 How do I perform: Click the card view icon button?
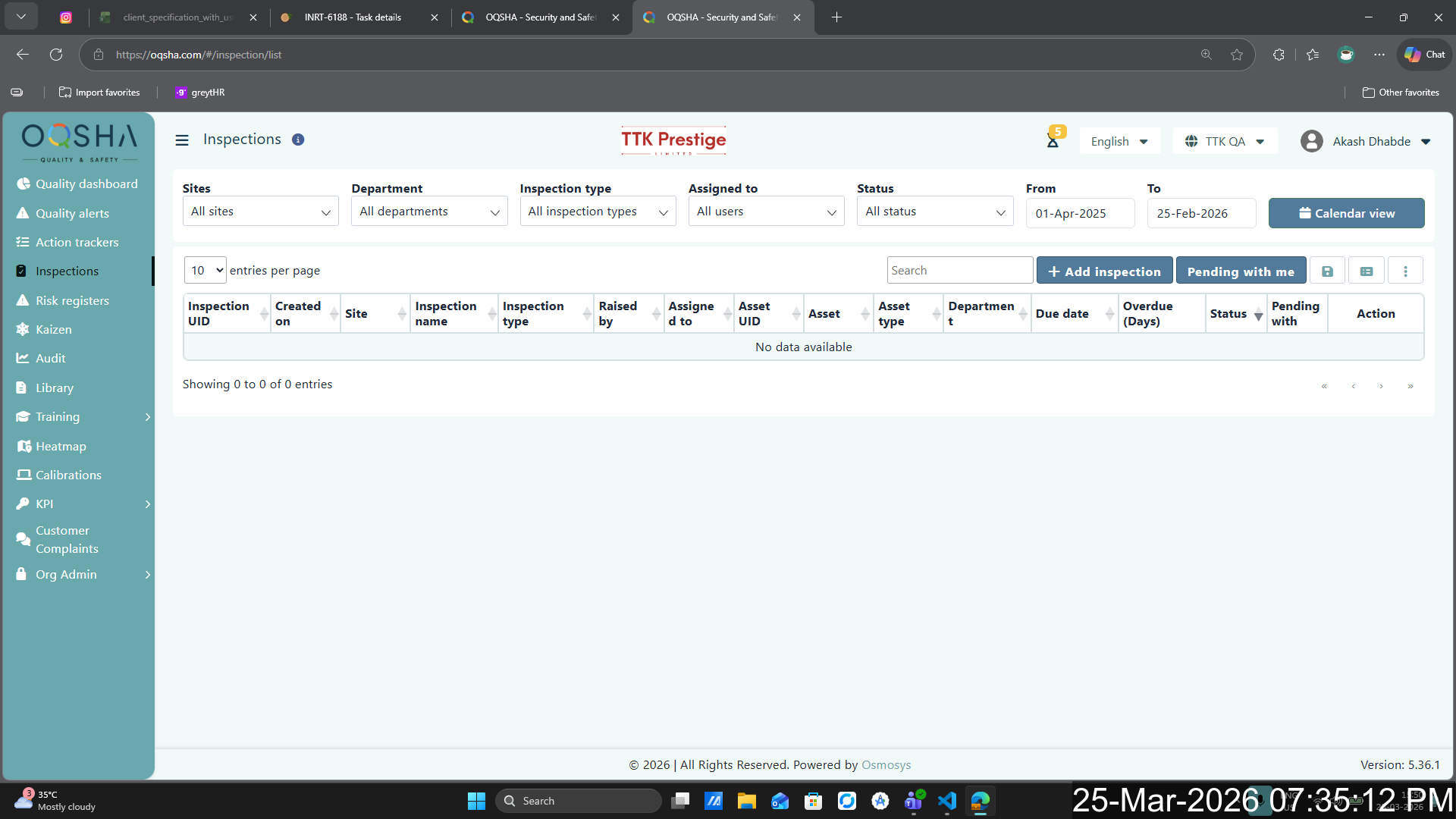pyautogui.click(x=1367, y=271)
